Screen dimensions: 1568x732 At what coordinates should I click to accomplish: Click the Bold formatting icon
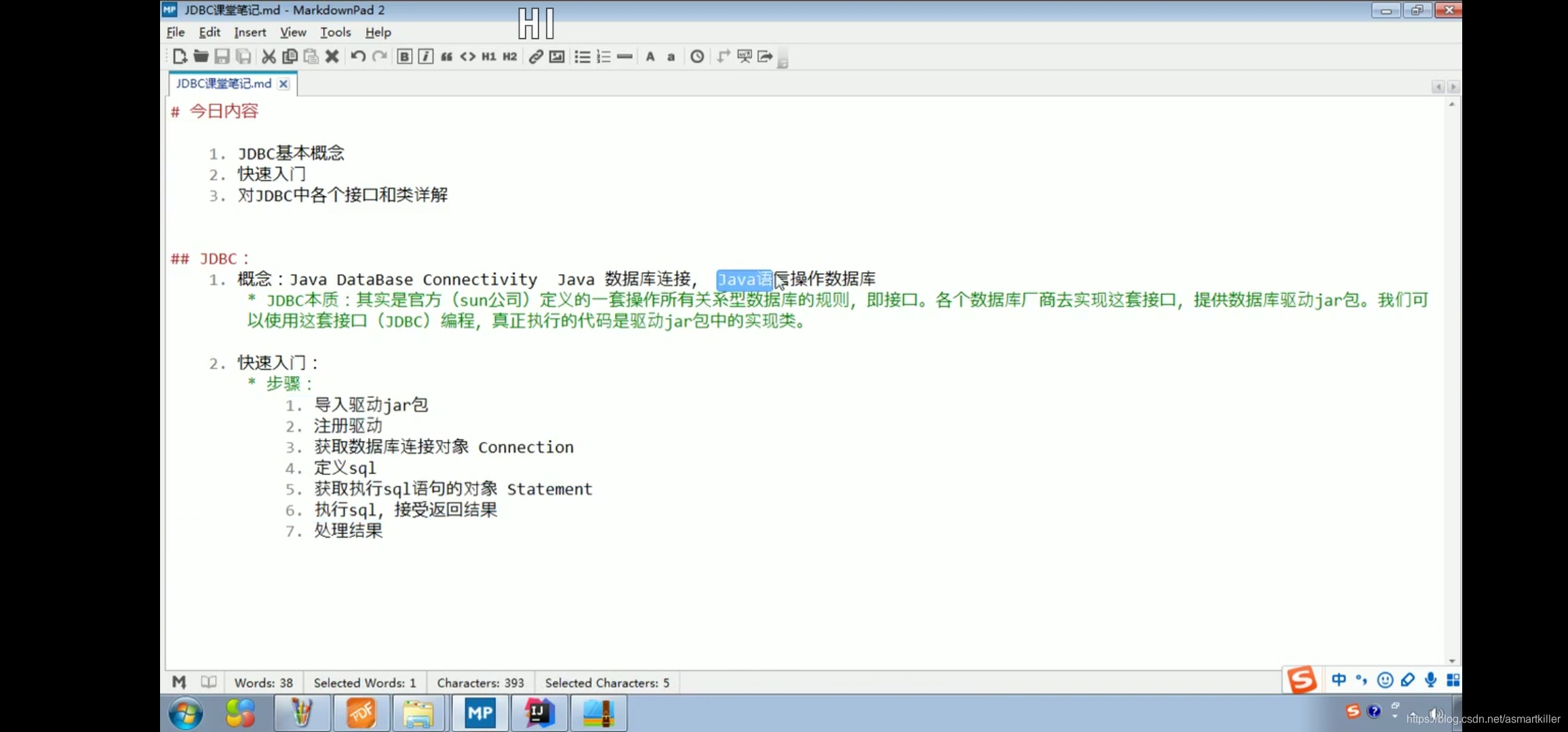(404, 57)
